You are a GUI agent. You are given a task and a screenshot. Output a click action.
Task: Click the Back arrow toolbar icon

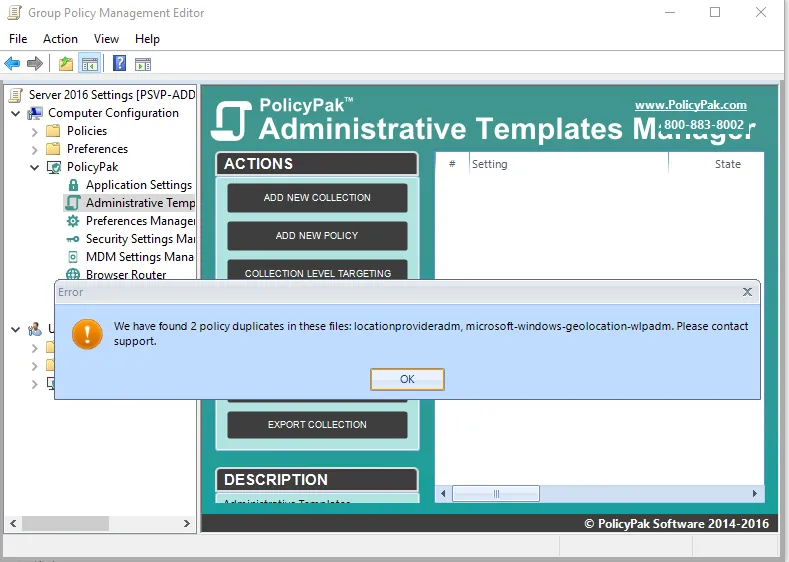12,64
